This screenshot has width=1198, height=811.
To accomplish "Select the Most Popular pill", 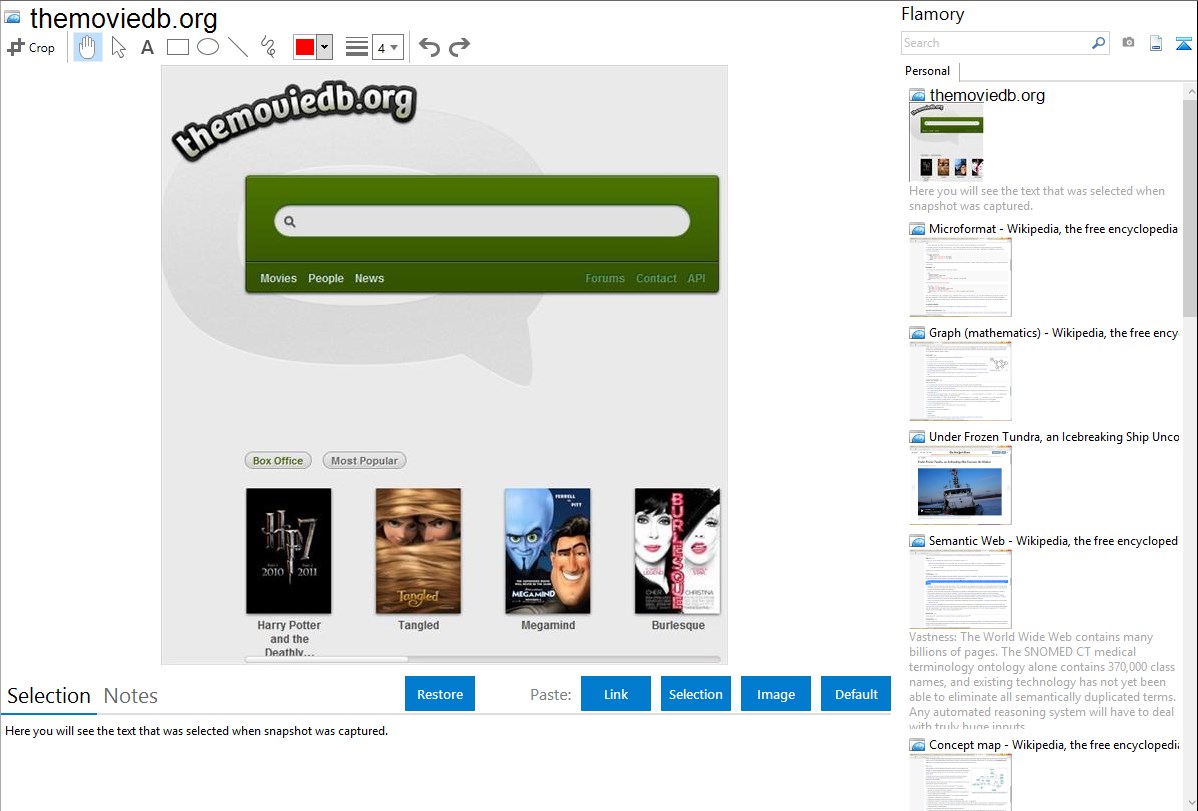I will coord(364,460).
